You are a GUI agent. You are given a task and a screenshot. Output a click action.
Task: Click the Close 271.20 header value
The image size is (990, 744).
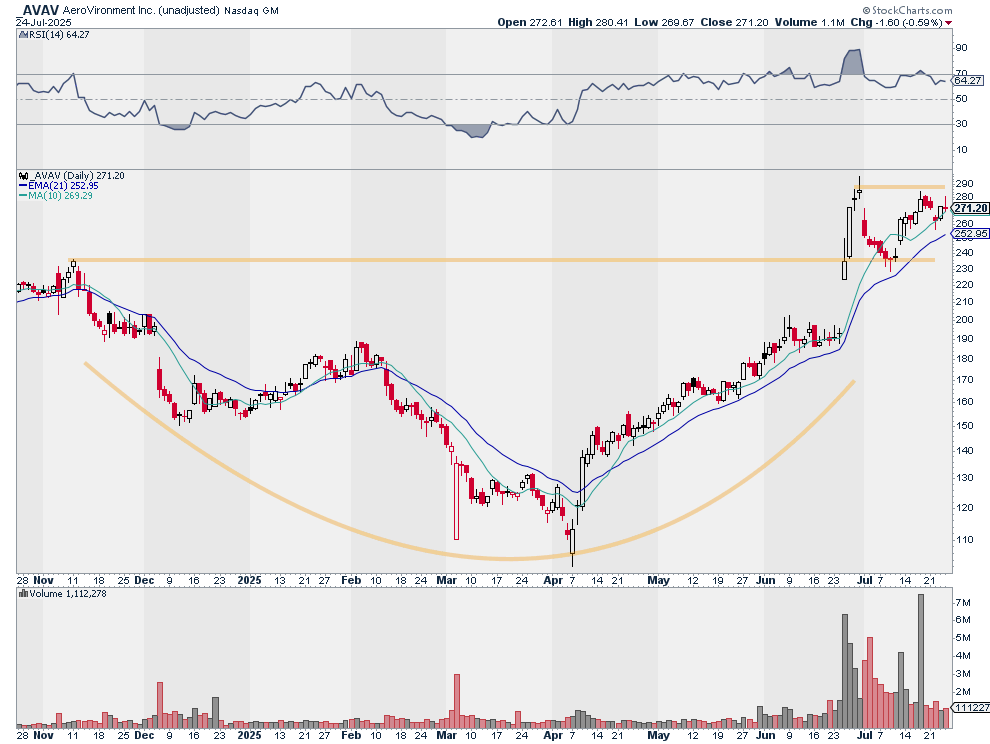click(x=734, y=22)
